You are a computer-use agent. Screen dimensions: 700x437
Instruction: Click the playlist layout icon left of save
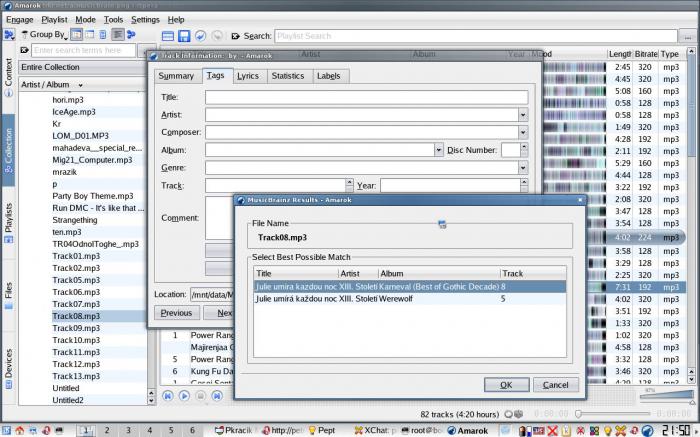(168, 36)
